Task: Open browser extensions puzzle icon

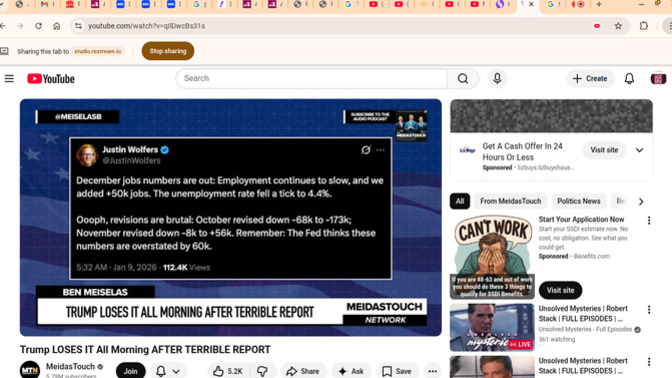Action: [644, 26]
